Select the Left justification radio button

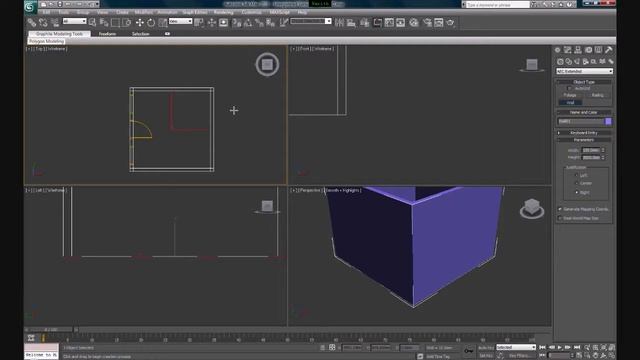pyautogui.click(x=577, y=175)
